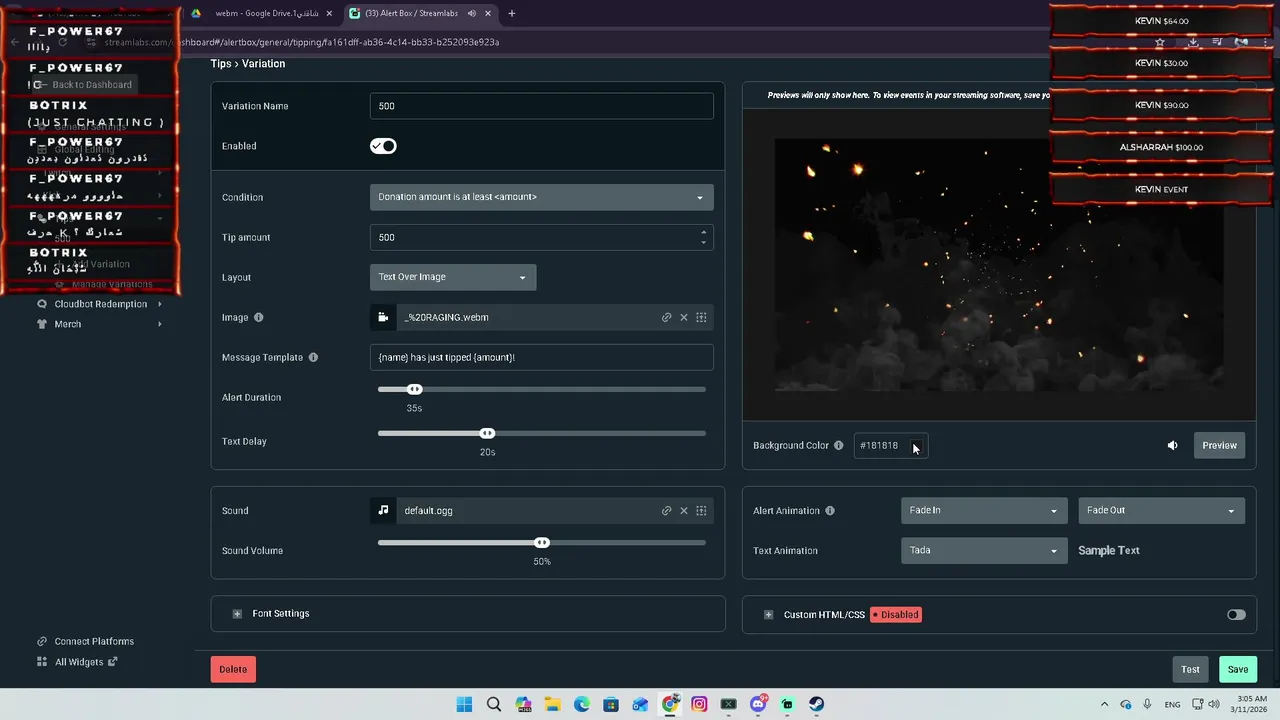Increase the Tip amount with the up stepper

point(703,232)
